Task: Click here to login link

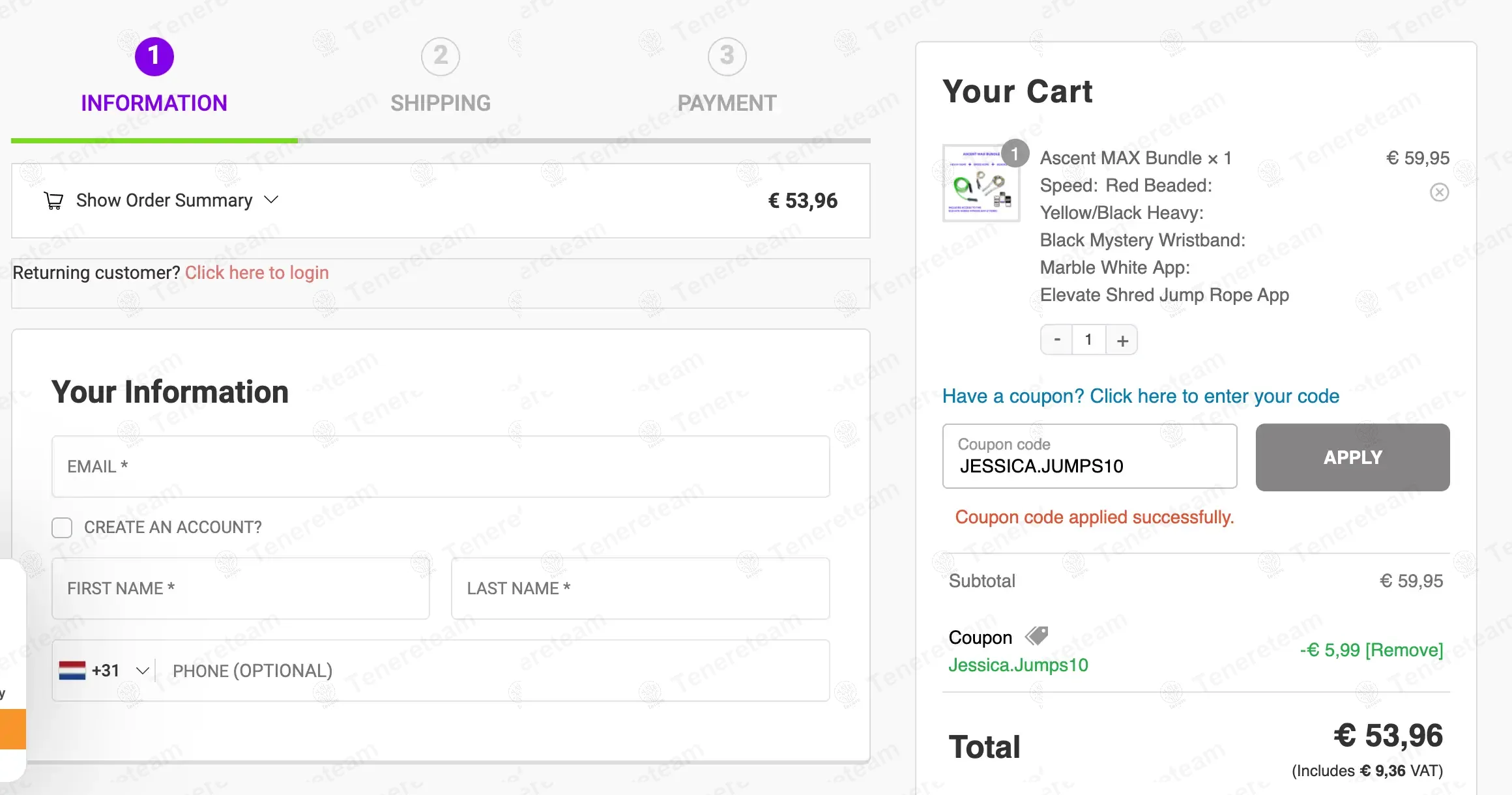Action: (257, 272)
